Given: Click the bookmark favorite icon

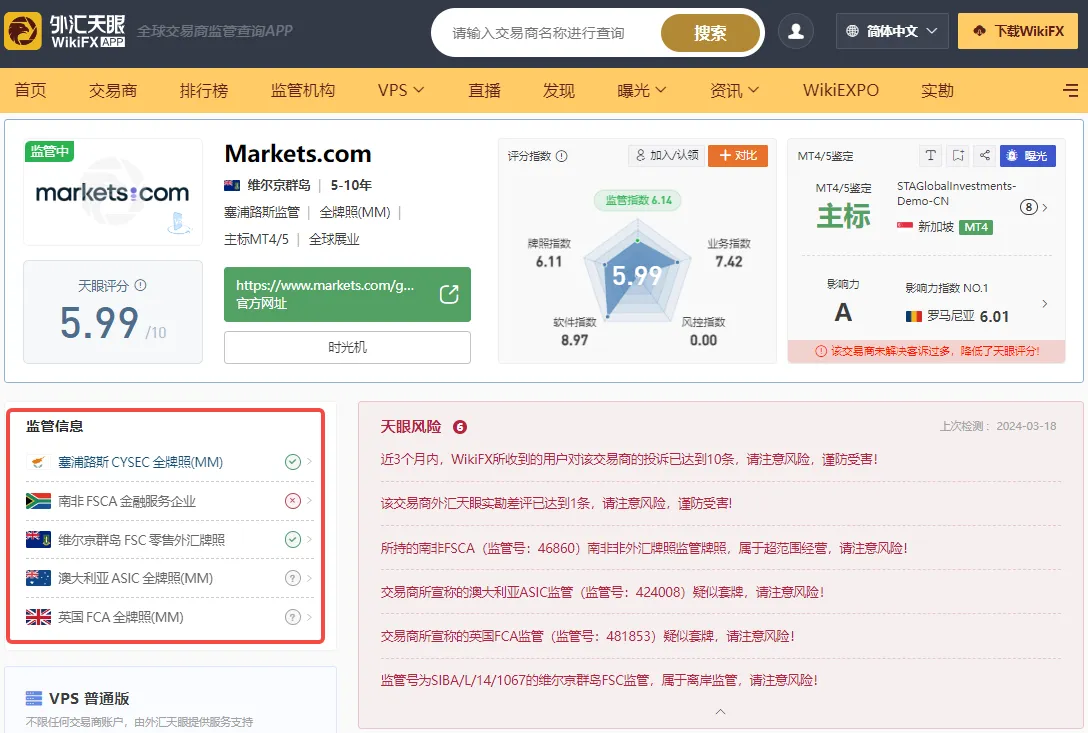Looking at the screenshot, I should coord(958,155).
